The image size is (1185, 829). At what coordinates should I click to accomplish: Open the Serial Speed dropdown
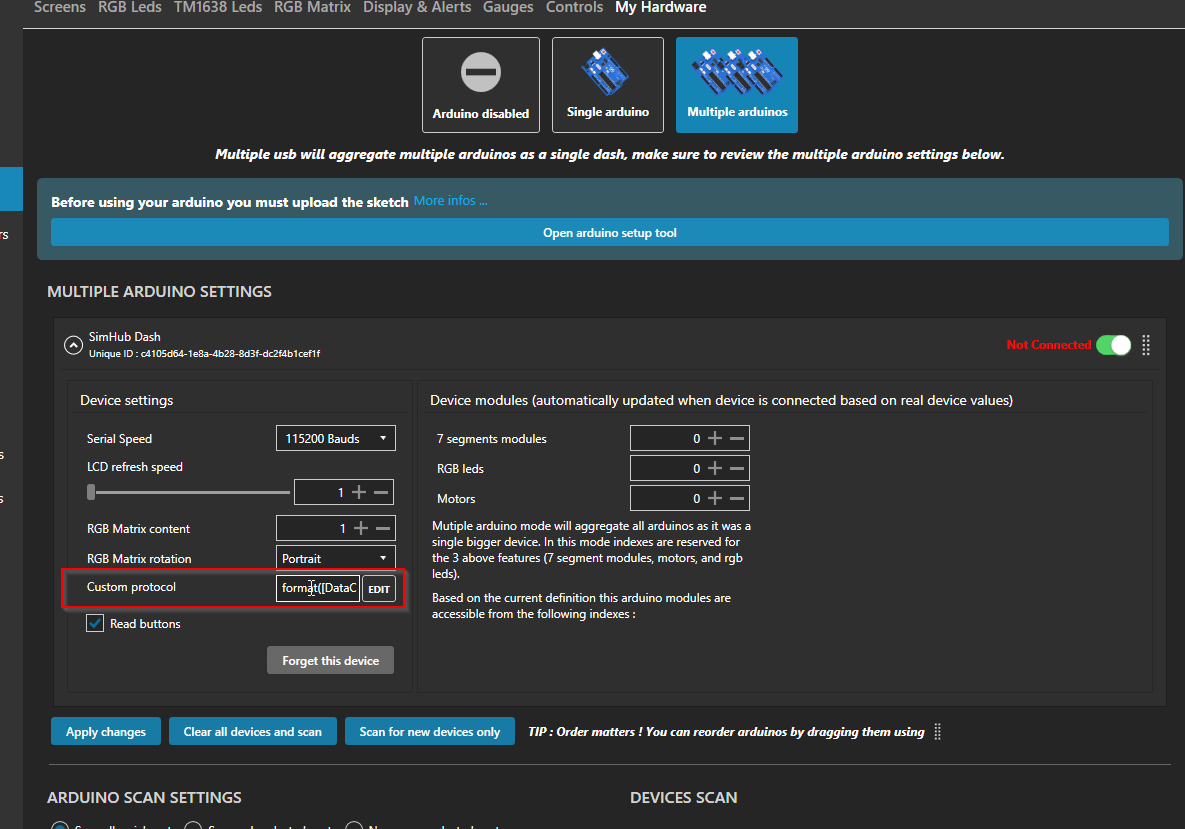pos(335,437)
